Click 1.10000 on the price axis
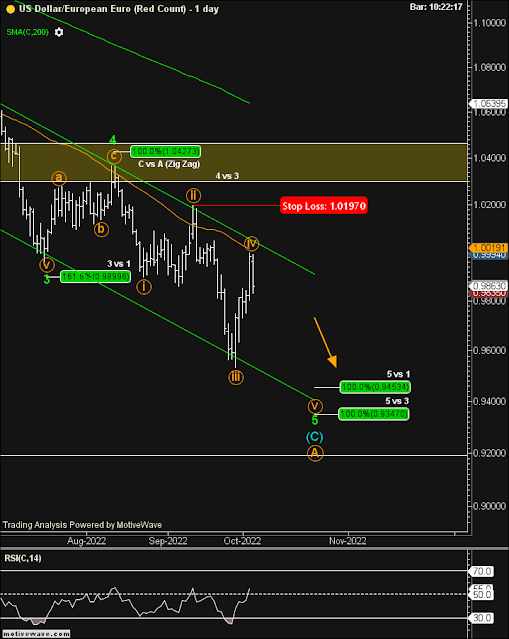 pos(490,23)
